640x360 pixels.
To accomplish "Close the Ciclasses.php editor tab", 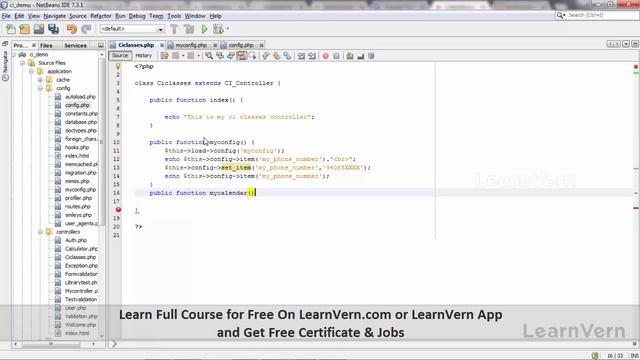I will coord(162,45).
